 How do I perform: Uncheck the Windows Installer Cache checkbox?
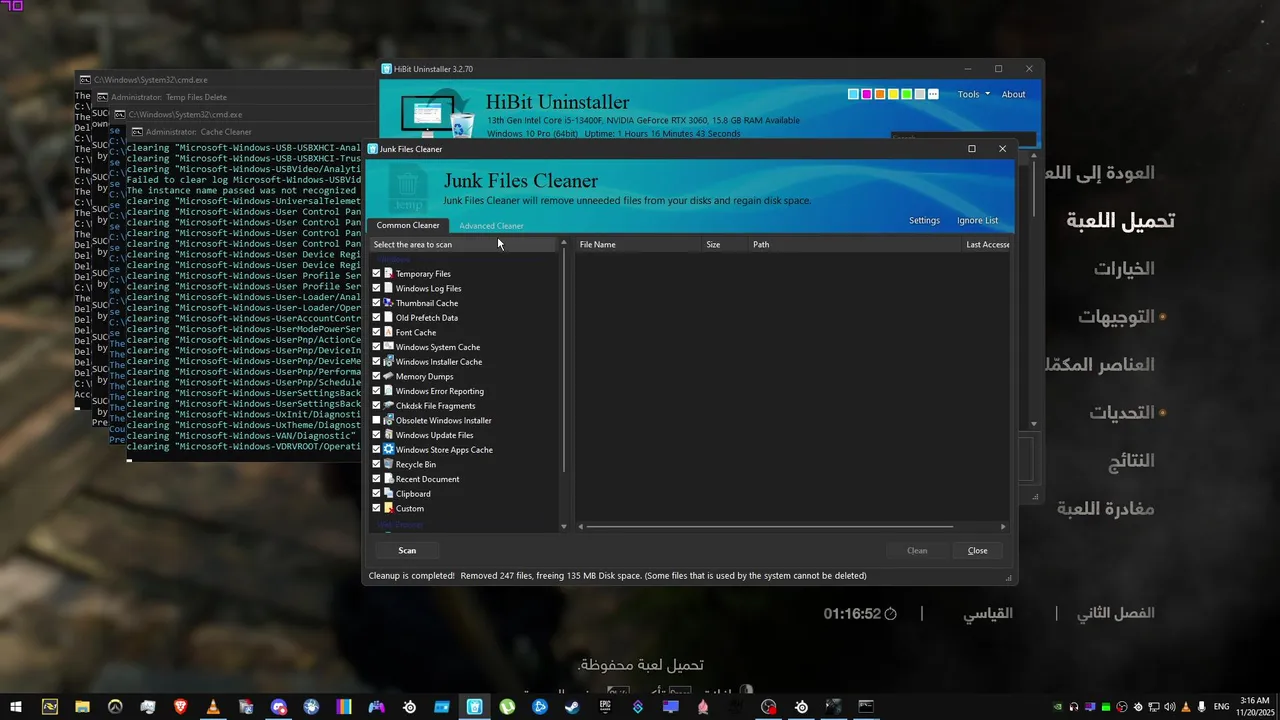[376, 361]
